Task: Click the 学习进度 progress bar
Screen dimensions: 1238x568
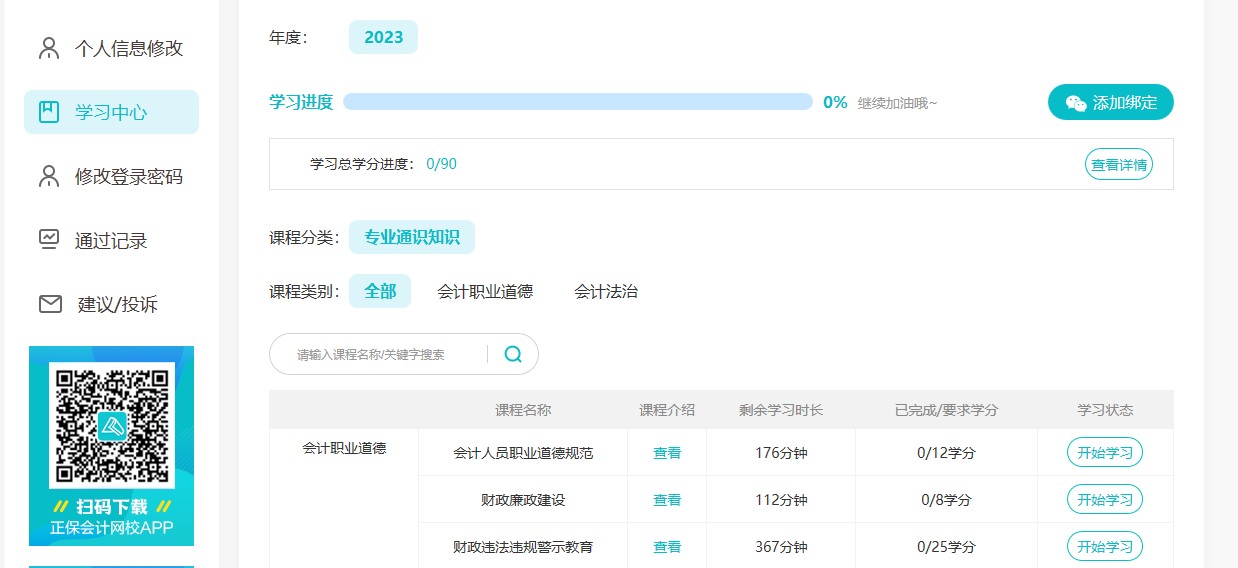Action: tap(577, 102)
